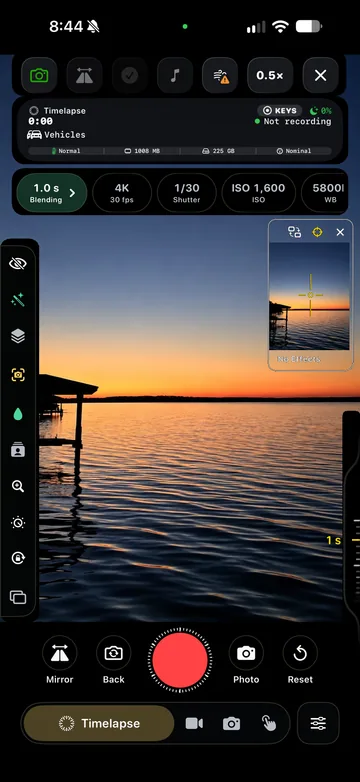Tap the 0% moon indicator
This screenshot has width=360, height=782.
[321, 111]
